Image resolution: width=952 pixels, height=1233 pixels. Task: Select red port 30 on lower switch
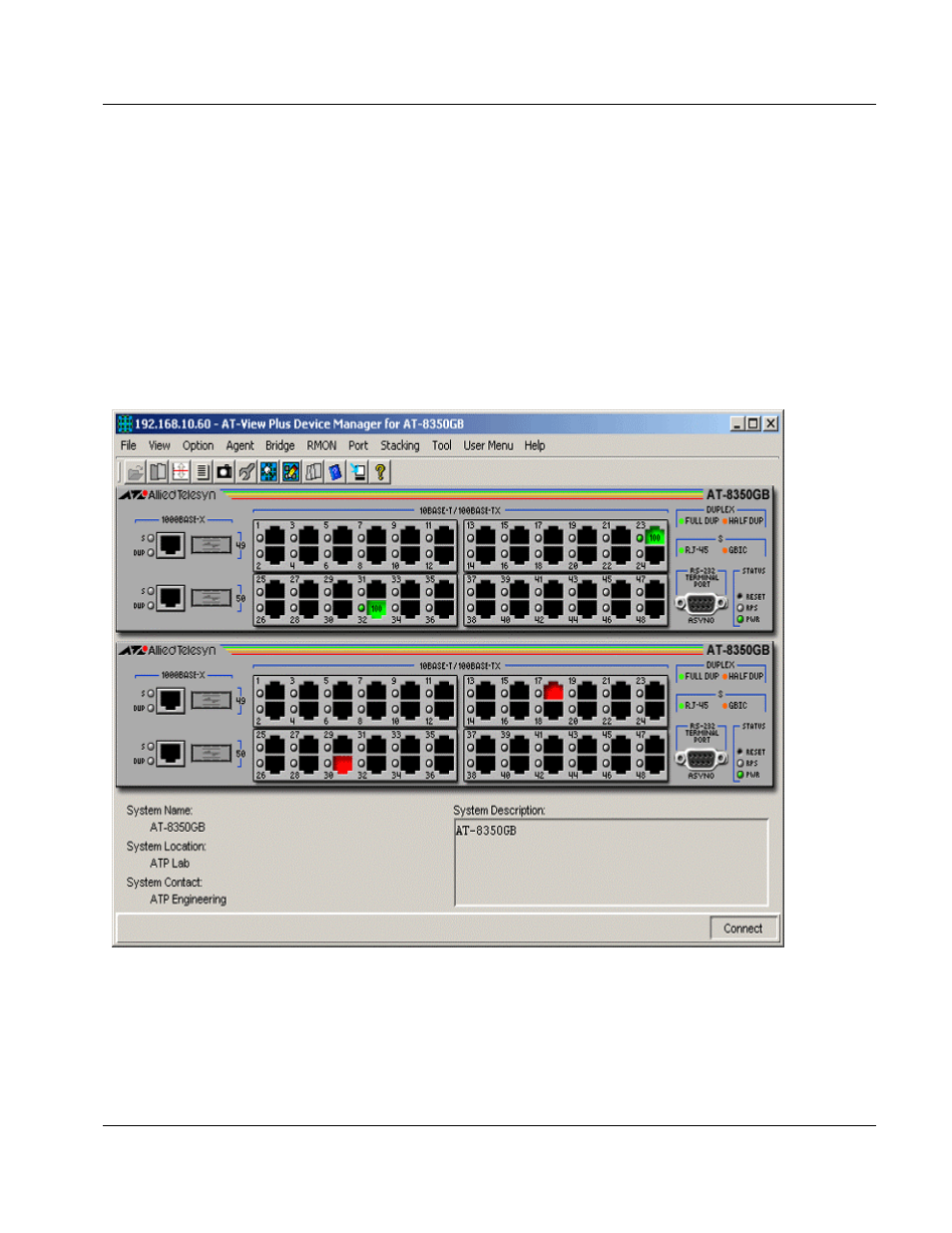click(x=342, y=764)
